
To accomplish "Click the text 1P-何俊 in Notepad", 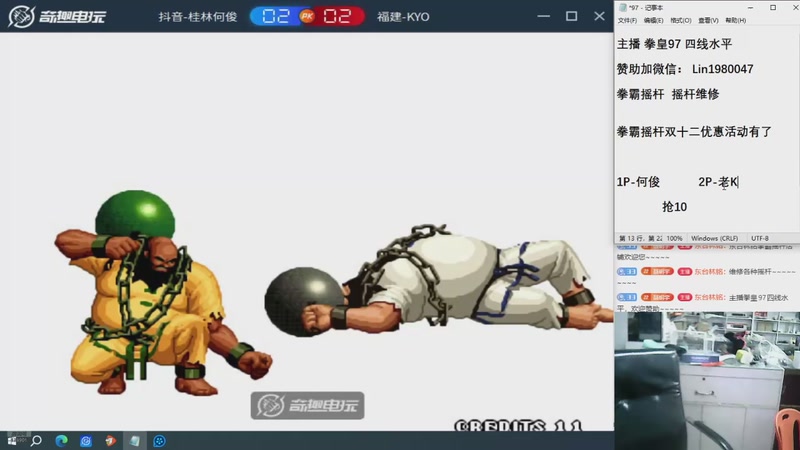I will point(638,182).
